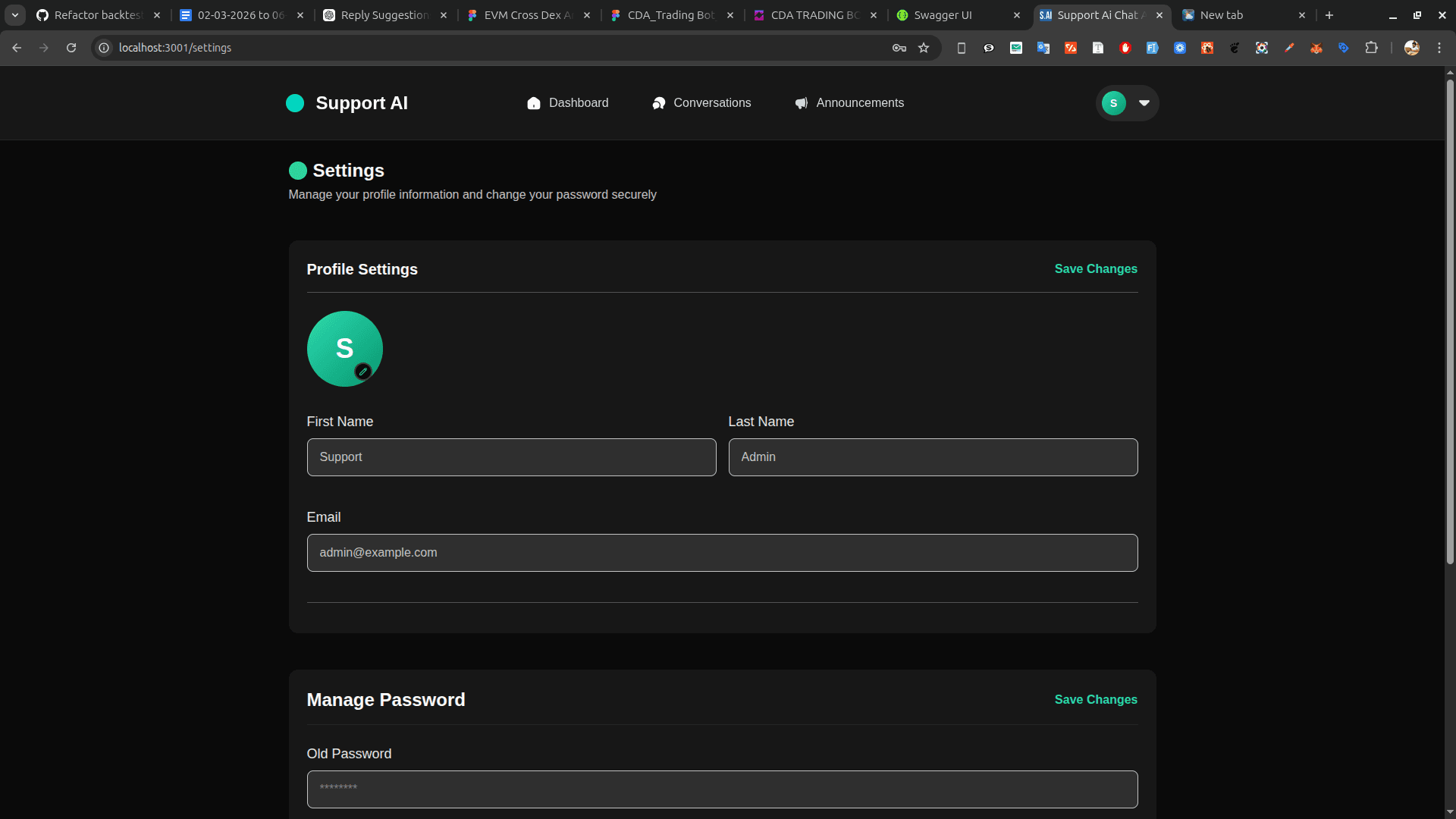Click the page vertical scrollbar
The image size is (1456, 819).
(1450, 318)
